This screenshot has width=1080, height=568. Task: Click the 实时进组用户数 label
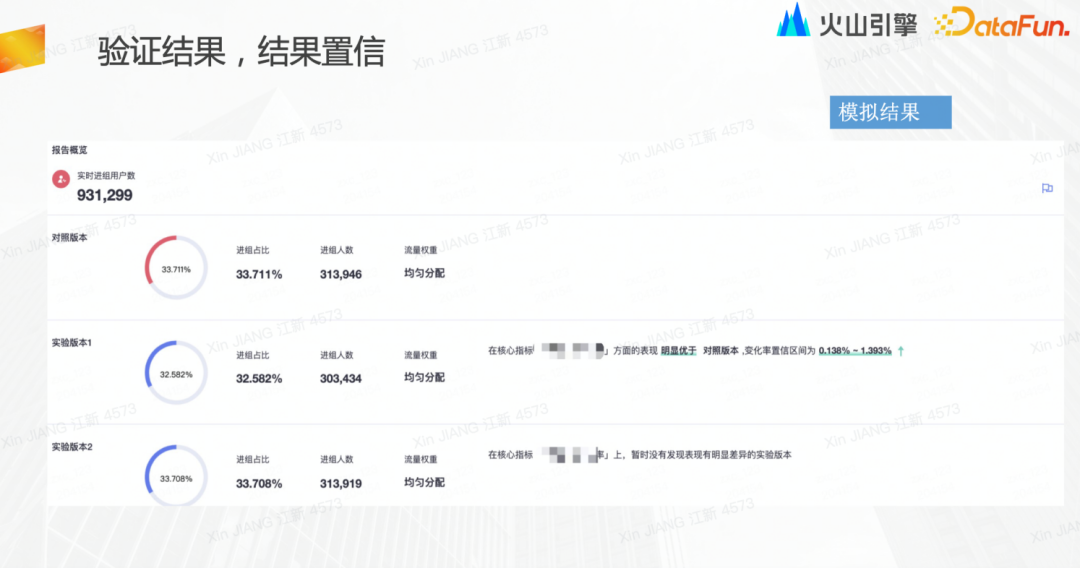(106, 176)
